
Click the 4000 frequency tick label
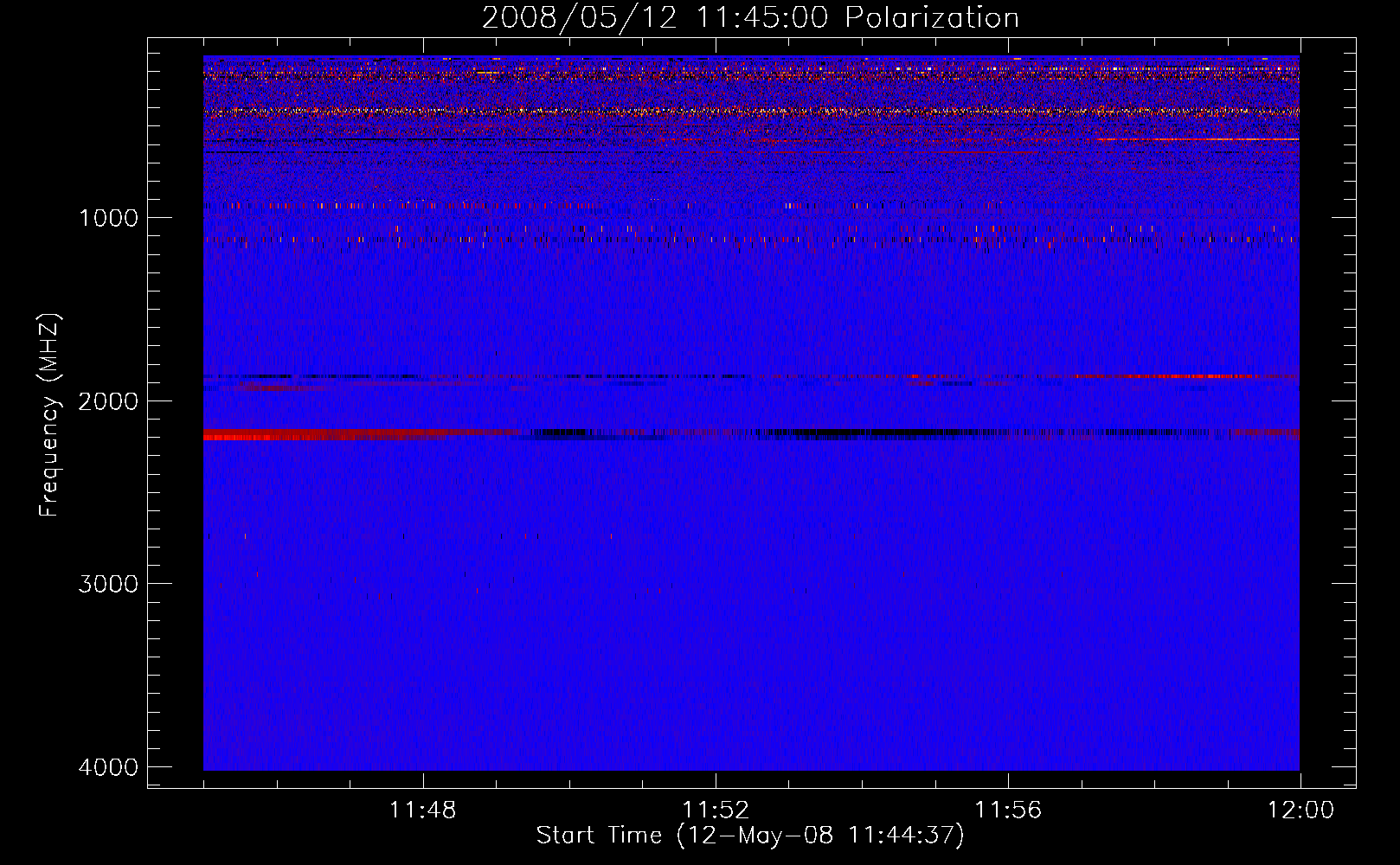pyautogui.click(x=108, y=766)
